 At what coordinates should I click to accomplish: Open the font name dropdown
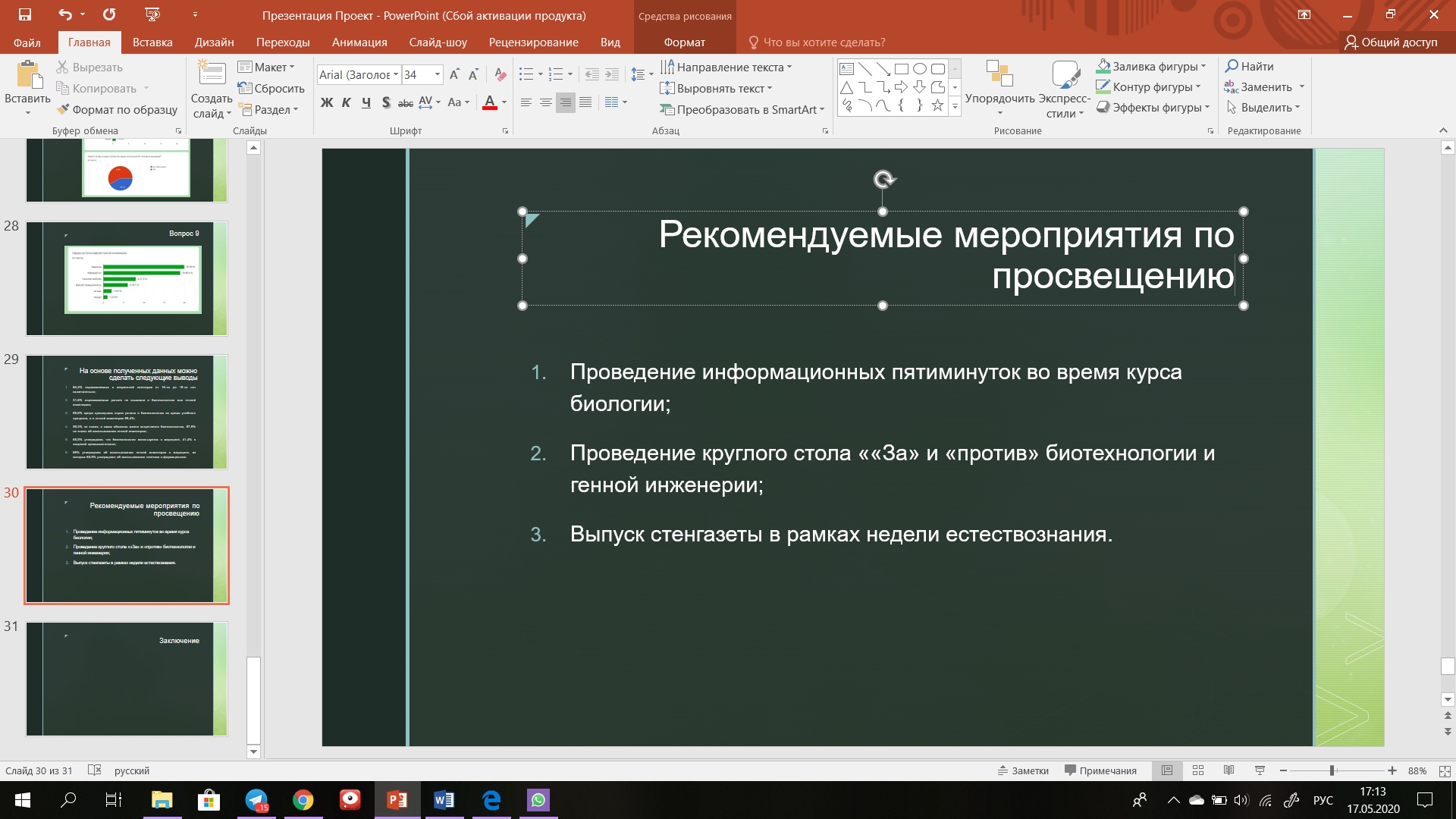pyautogui.click(x=396, y=74)
